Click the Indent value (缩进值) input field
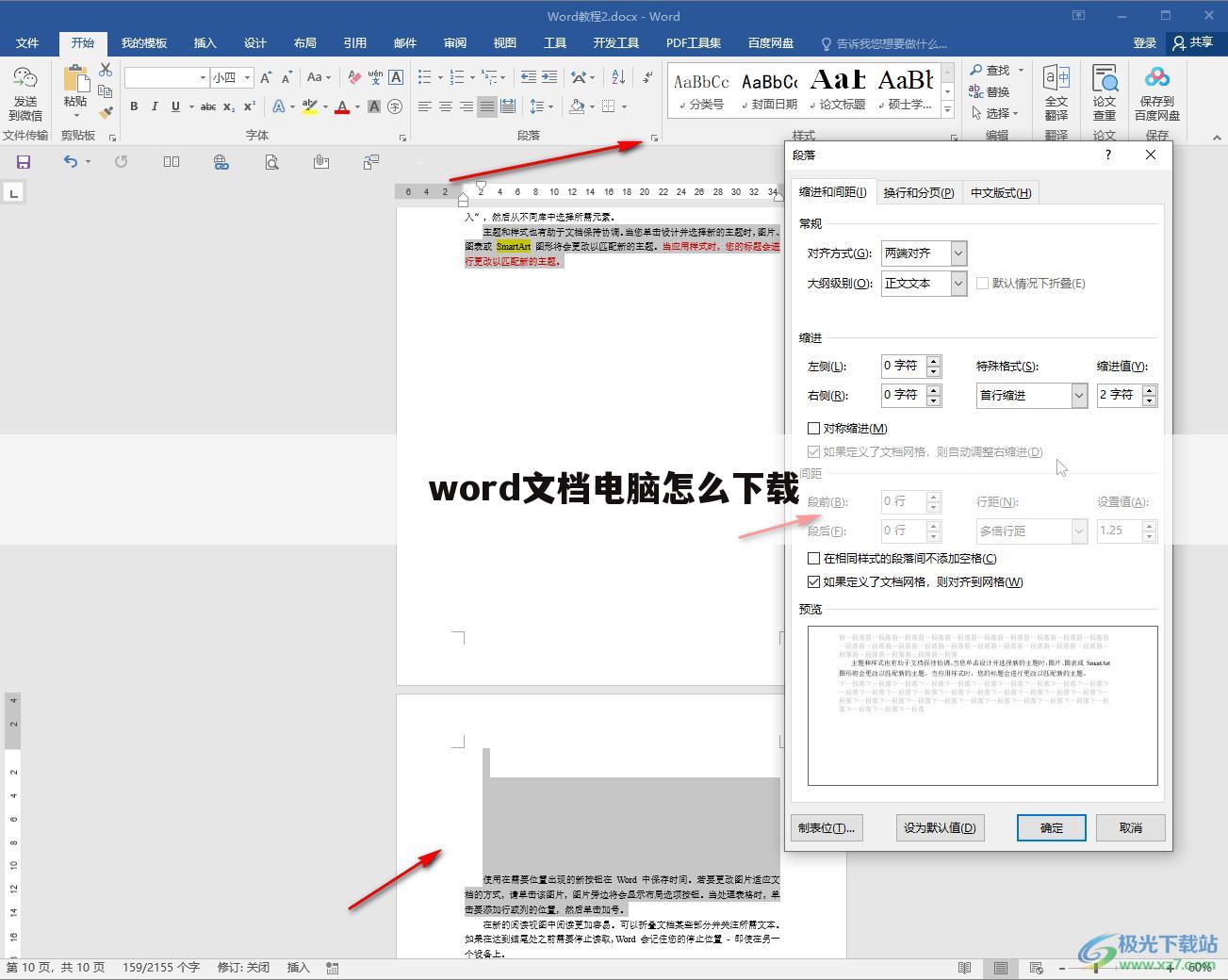1228x980 pixels. pyautogui.click(x=1119, y=395)
